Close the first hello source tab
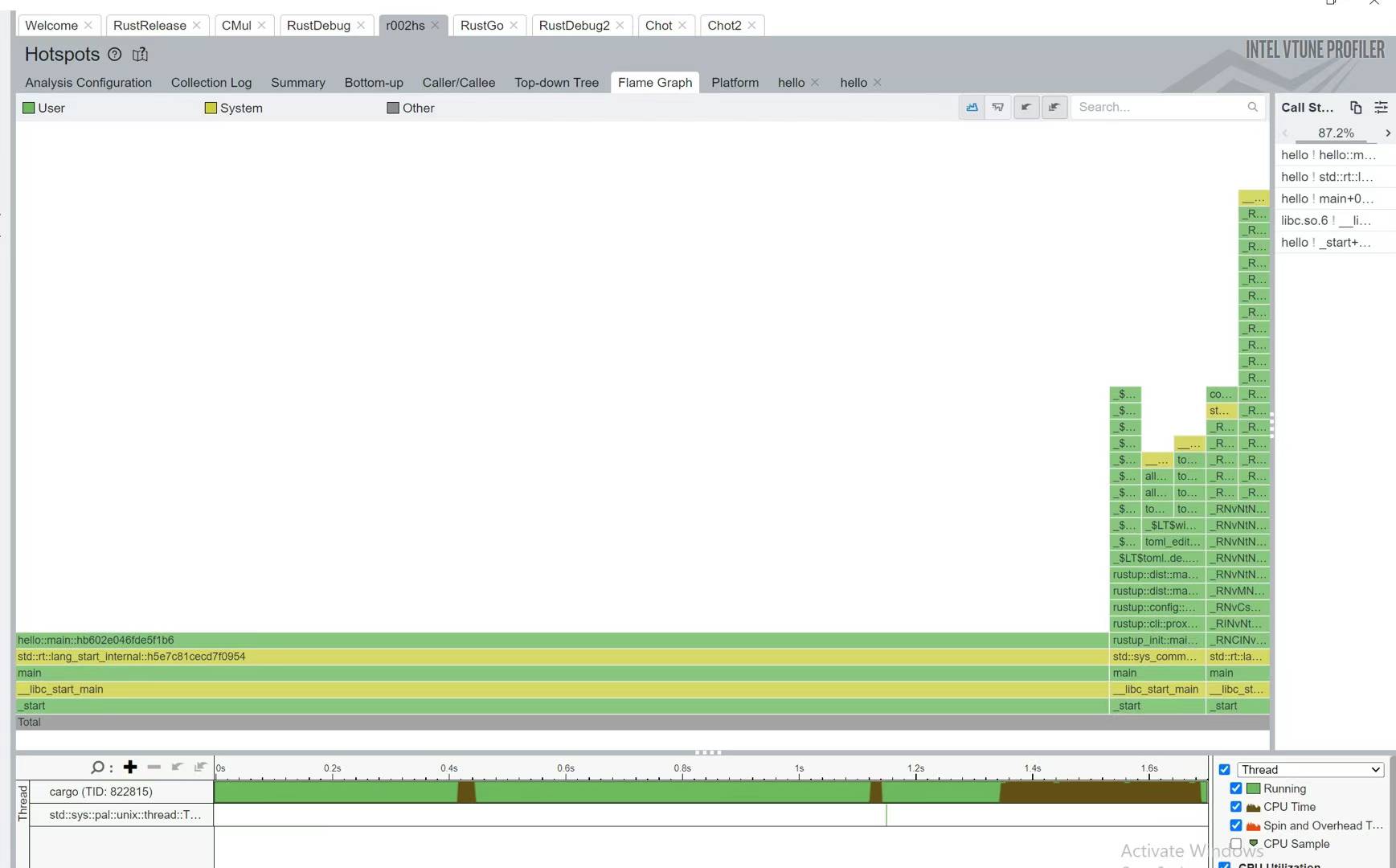1396x868 pixels. (x=815, y=83)
